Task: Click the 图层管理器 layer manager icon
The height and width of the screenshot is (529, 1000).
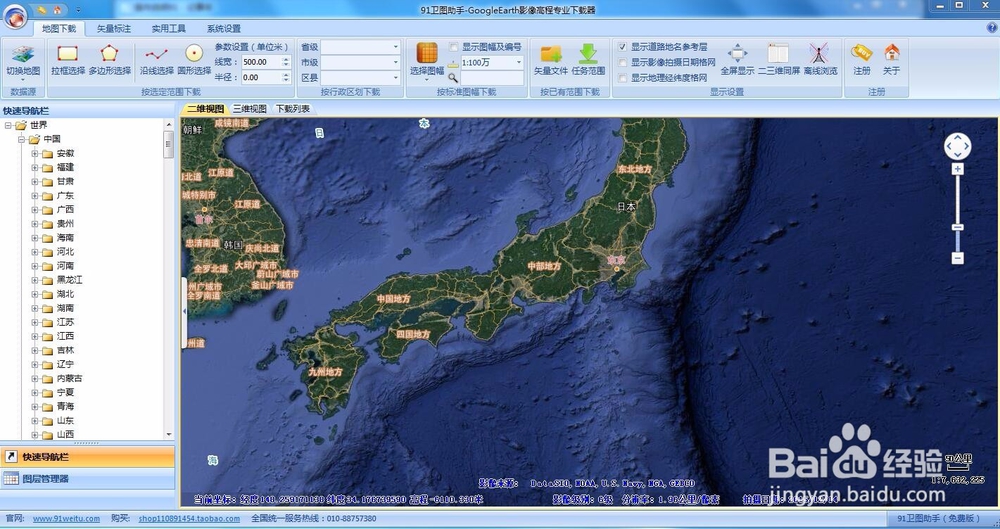Action: point(11,479)
